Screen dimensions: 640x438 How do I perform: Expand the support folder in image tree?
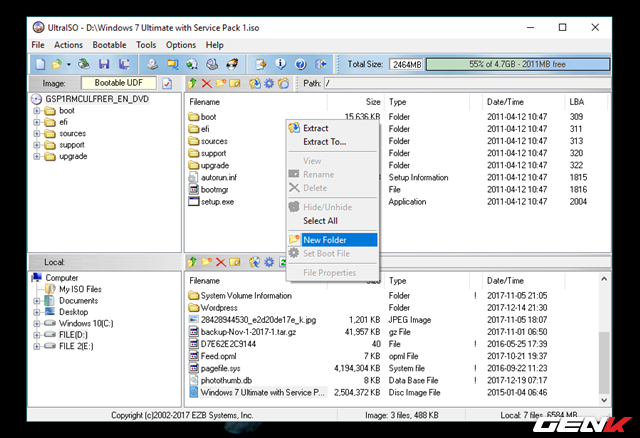click(37, 145)
